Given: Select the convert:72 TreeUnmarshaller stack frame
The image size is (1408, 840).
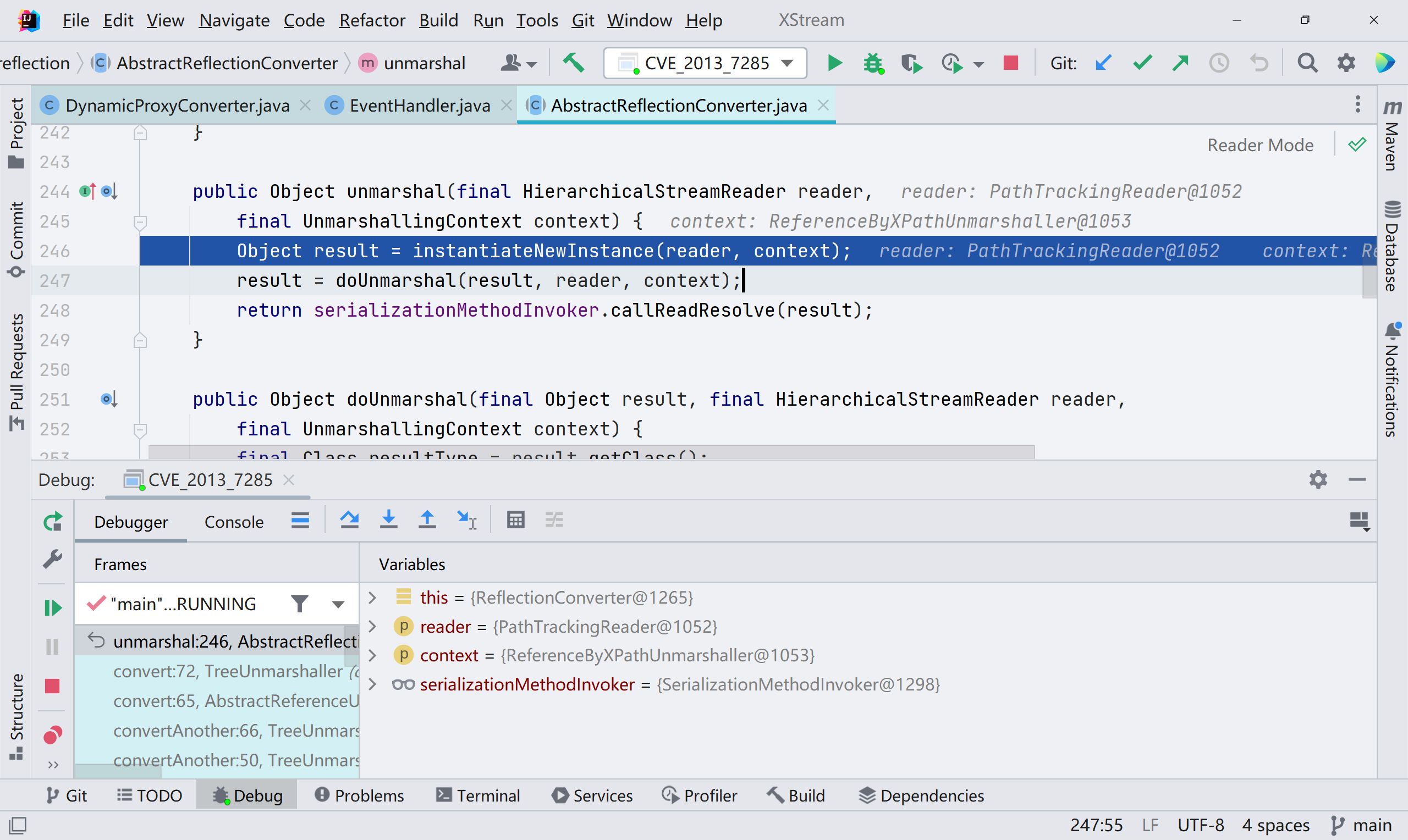Looking at the screenshot, I should (227, 671).
